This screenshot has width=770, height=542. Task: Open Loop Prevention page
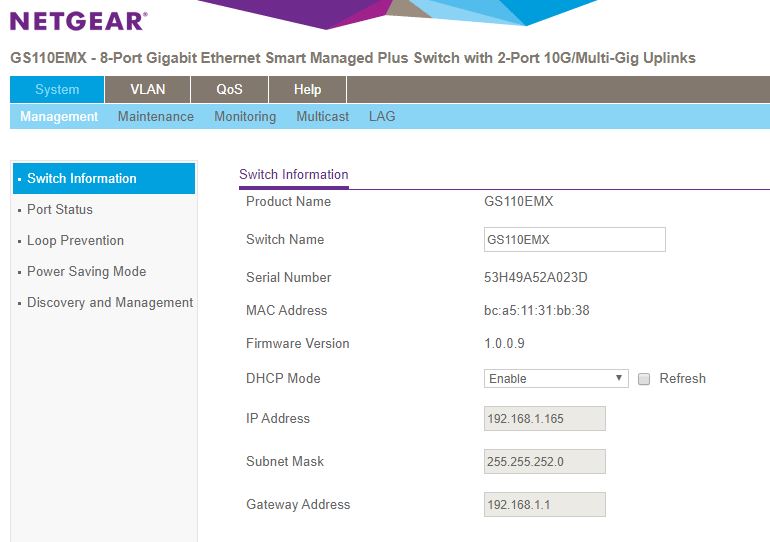tap(75, 241)
